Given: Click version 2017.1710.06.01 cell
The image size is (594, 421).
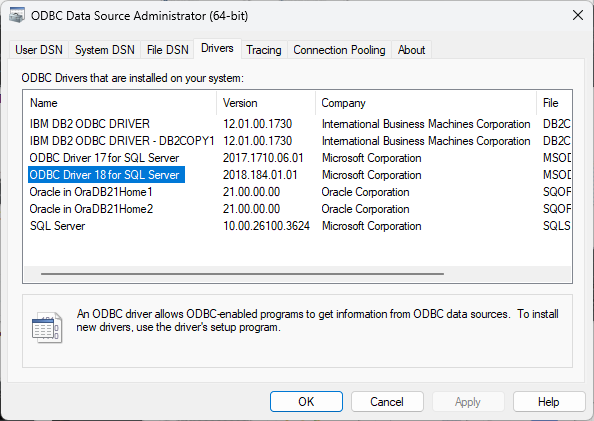Looking at the screenshot, I should [x=263, y=158].
